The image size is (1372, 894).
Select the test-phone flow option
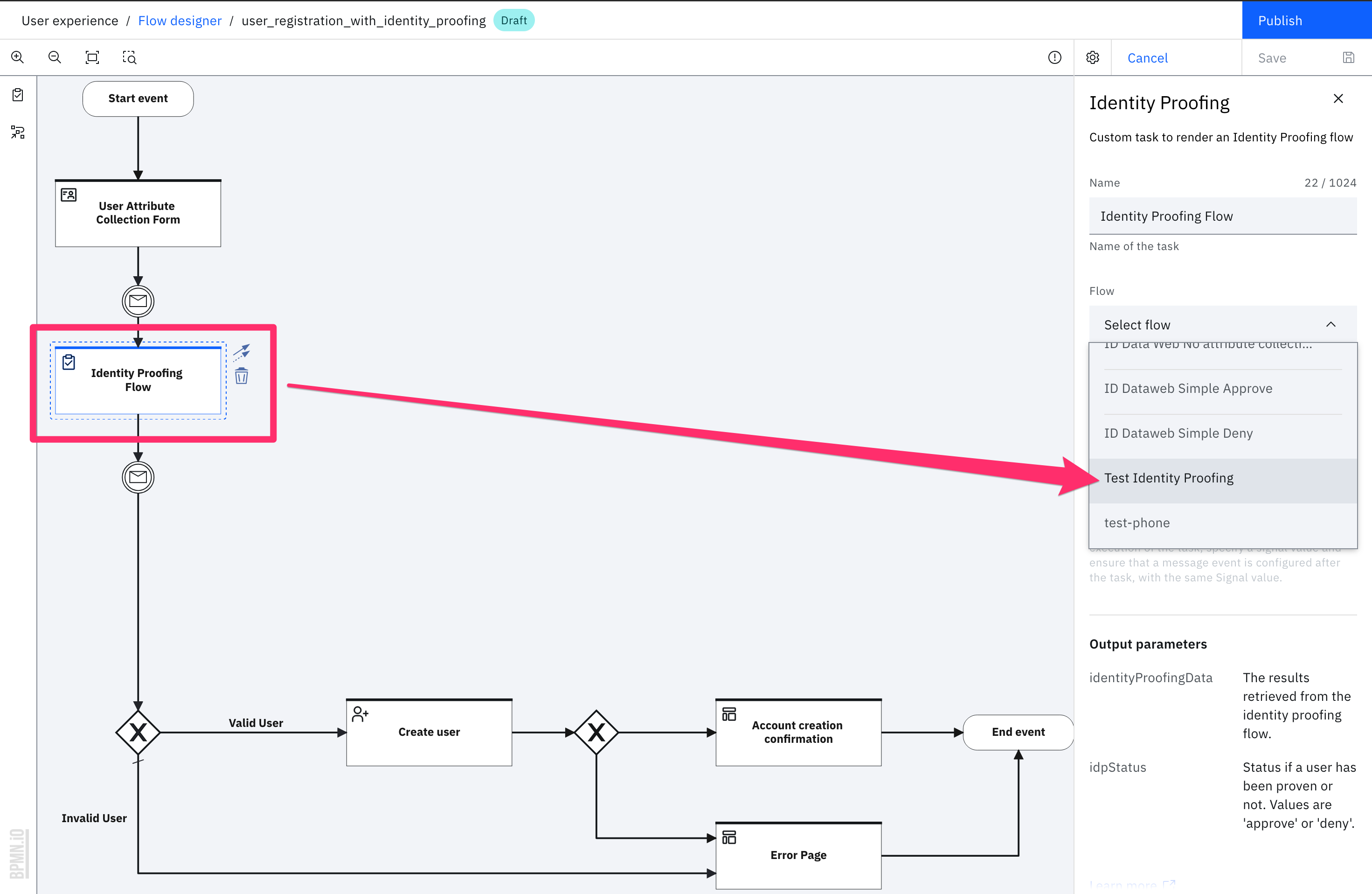pyautogui.click(x=1137, y=523)
